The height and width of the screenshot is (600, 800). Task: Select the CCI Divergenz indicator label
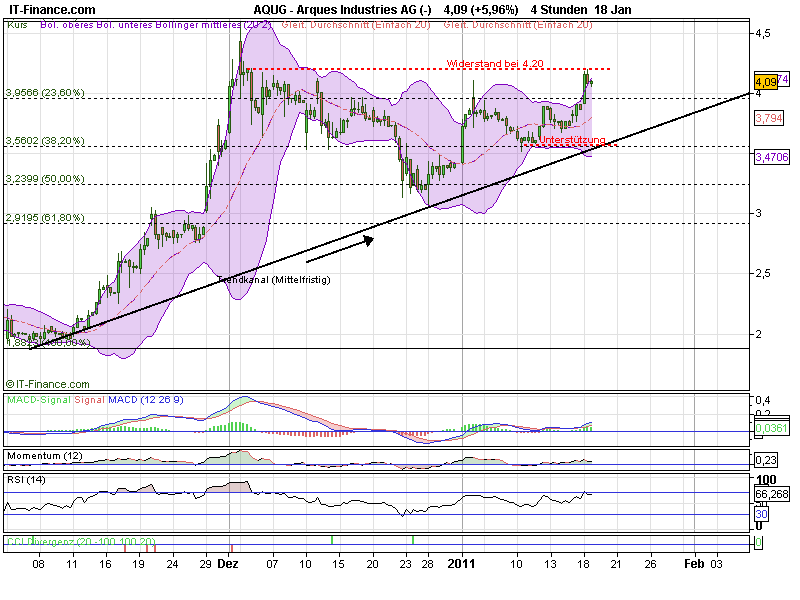[81, 541]
